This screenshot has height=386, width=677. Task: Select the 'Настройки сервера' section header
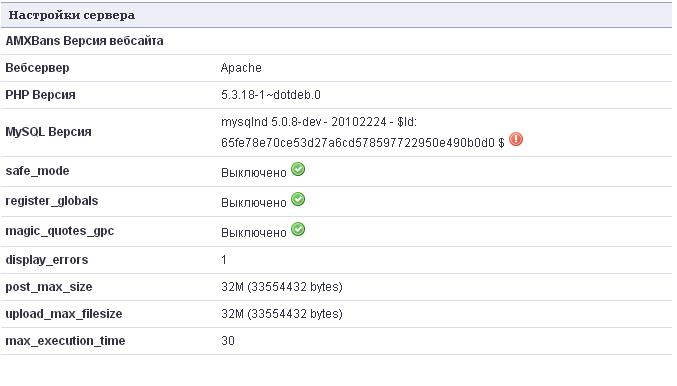tap(72, 15)
